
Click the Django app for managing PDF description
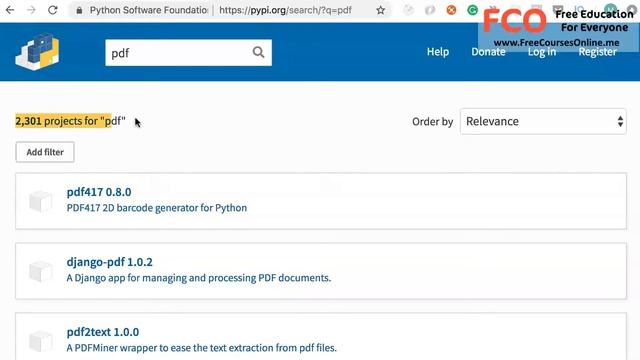pos(199,278)
